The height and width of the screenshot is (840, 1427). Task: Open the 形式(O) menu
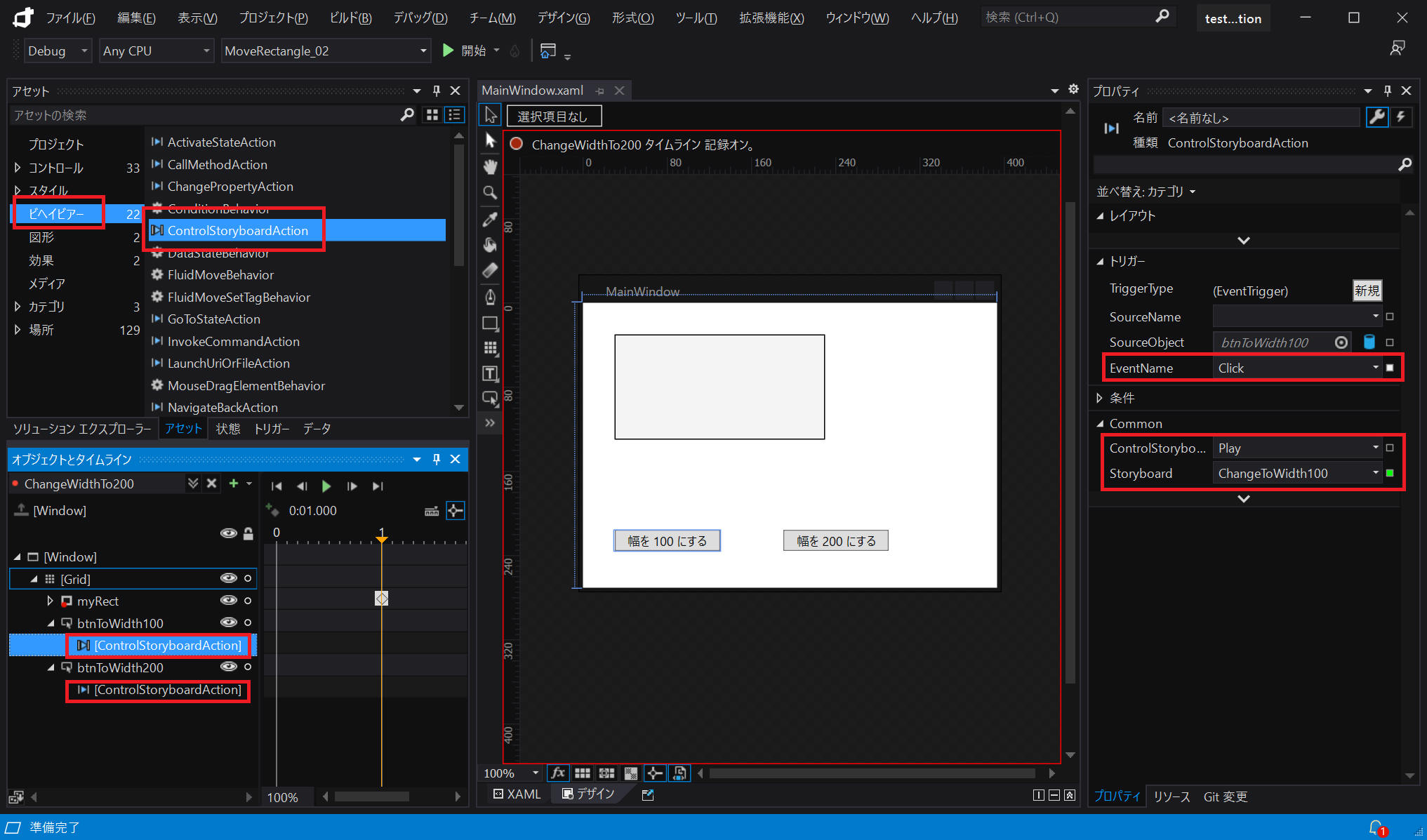click(632, 18)
